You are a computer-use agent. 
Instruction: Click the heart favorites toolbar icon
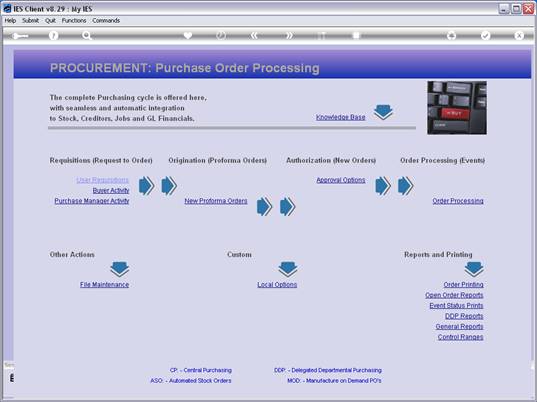point(188,35)
